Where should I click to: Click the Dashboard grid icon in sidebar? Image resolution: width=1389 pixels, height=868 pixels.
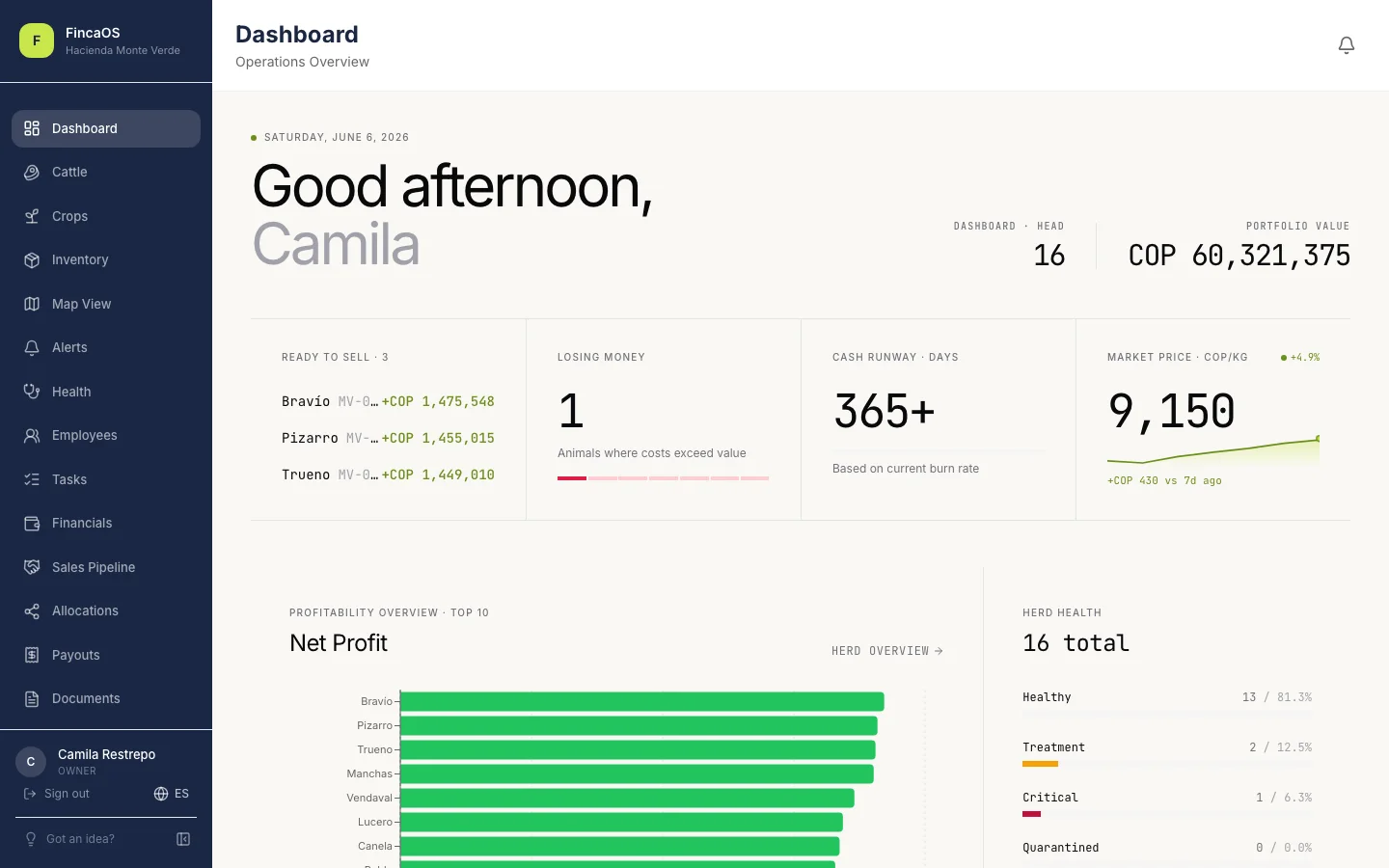click(32, 128)
